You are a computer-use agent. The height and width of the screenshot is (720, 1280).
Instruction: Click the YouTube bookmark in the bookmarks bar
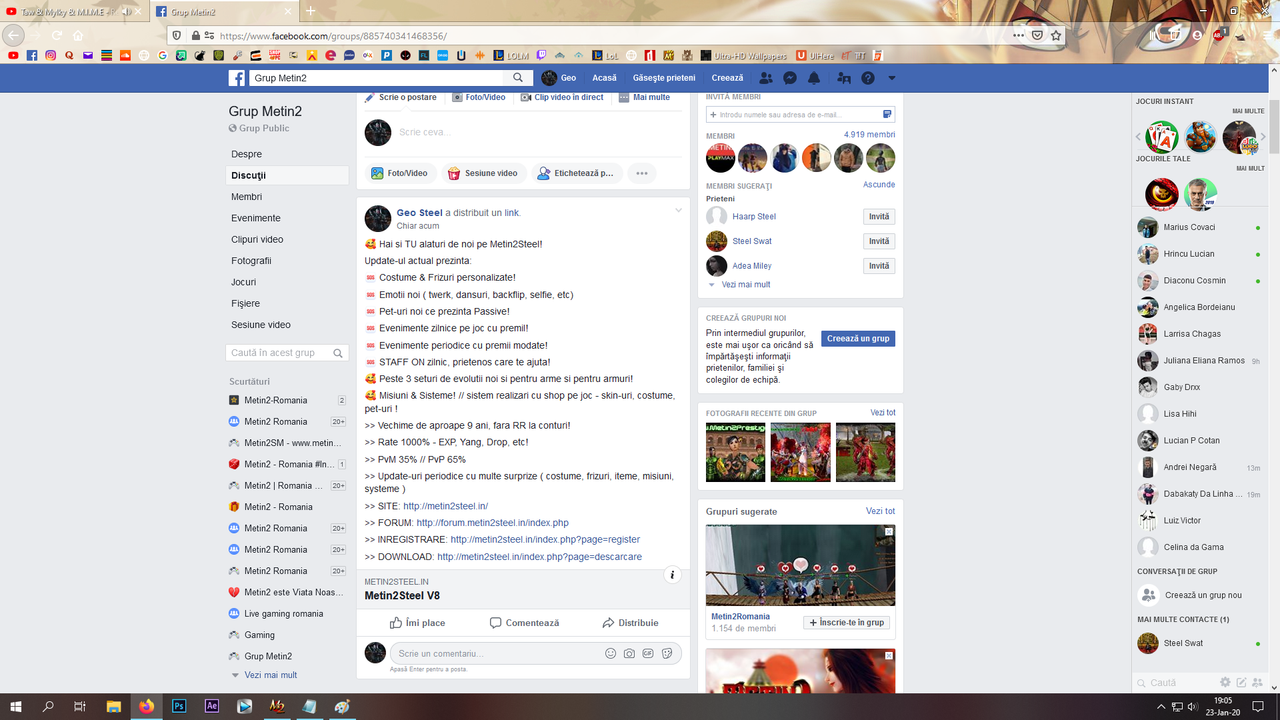(x=13, y=55)
